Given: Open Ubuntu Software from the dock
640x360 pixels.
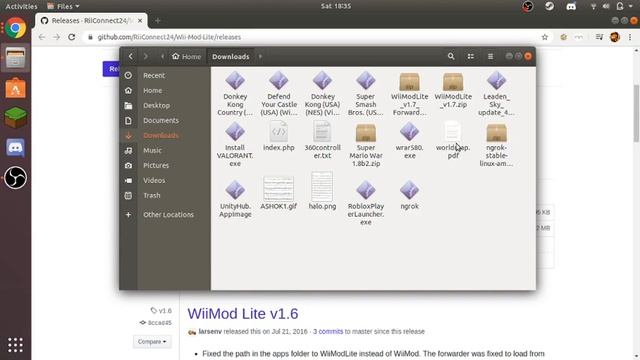Looking at the screenshot, I should tap(16, 88).
